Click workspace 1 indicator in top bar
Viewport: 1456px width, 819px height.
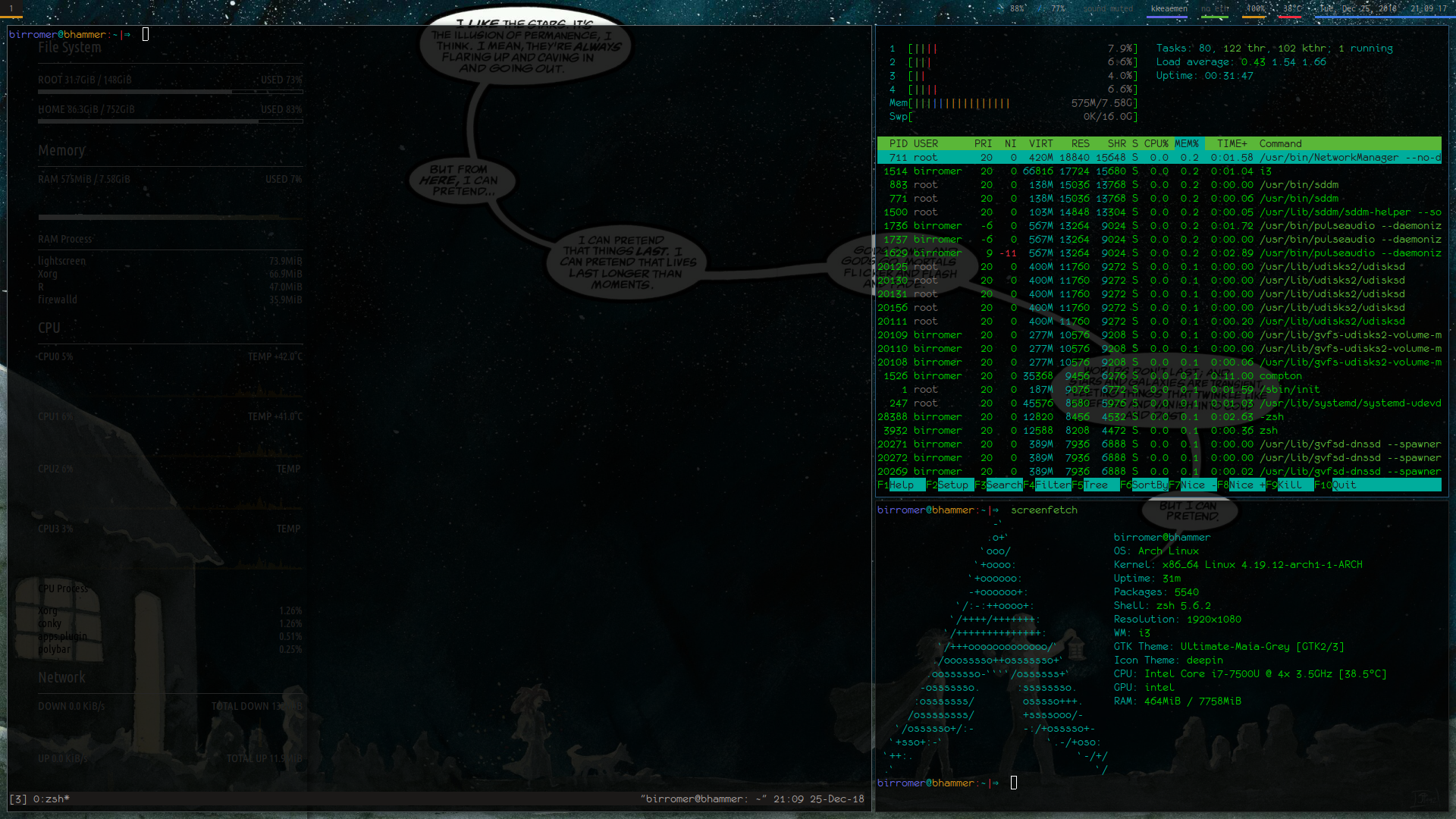11,9
